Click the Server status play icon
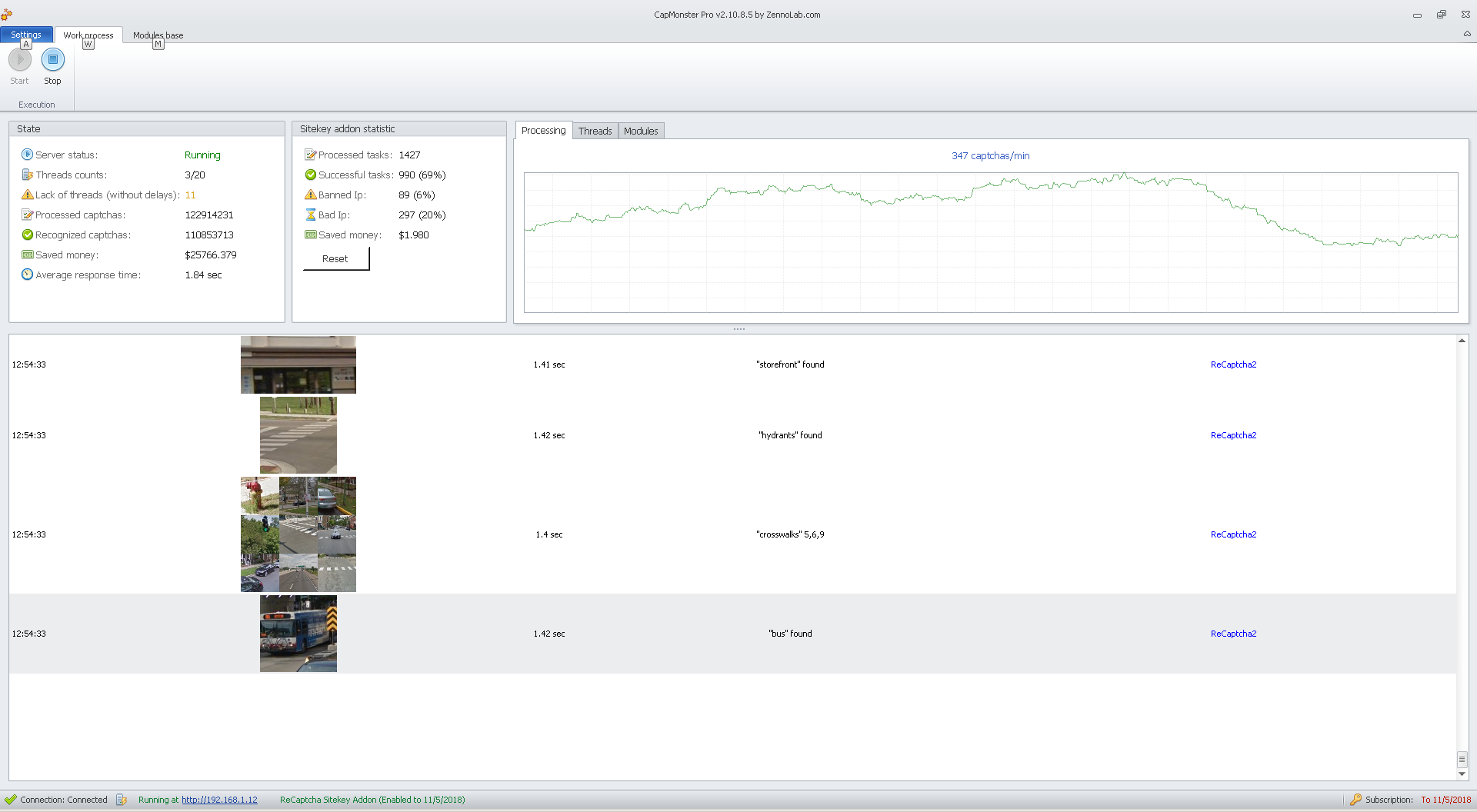The image size is (1477, 812). 27,155
